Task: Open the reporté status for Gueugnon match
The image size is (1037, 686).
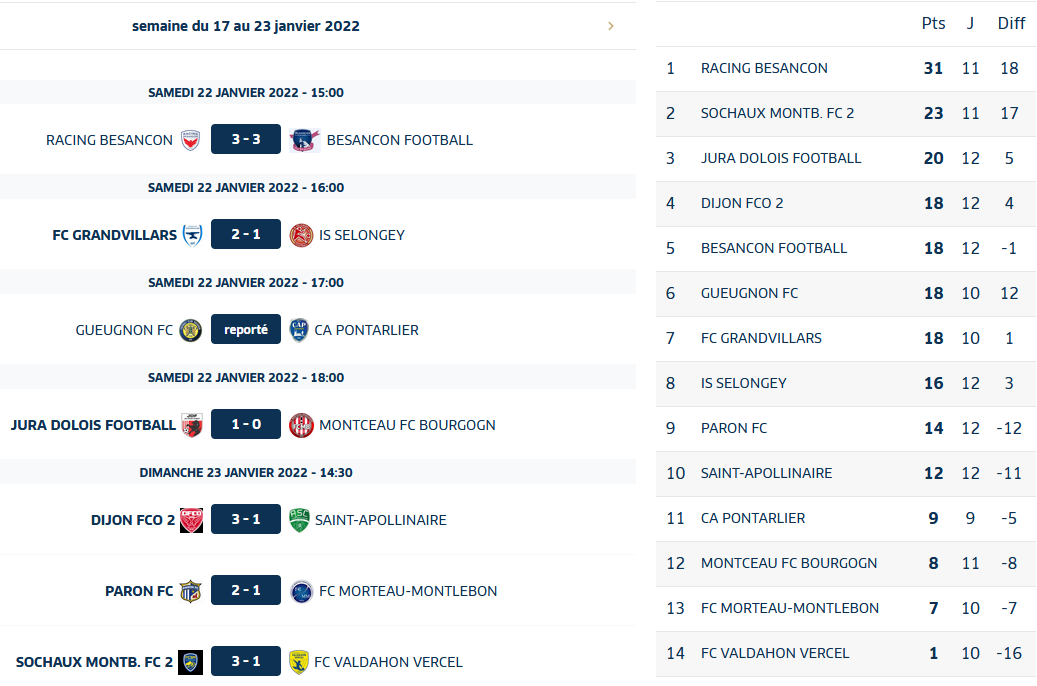Action: 246,330
